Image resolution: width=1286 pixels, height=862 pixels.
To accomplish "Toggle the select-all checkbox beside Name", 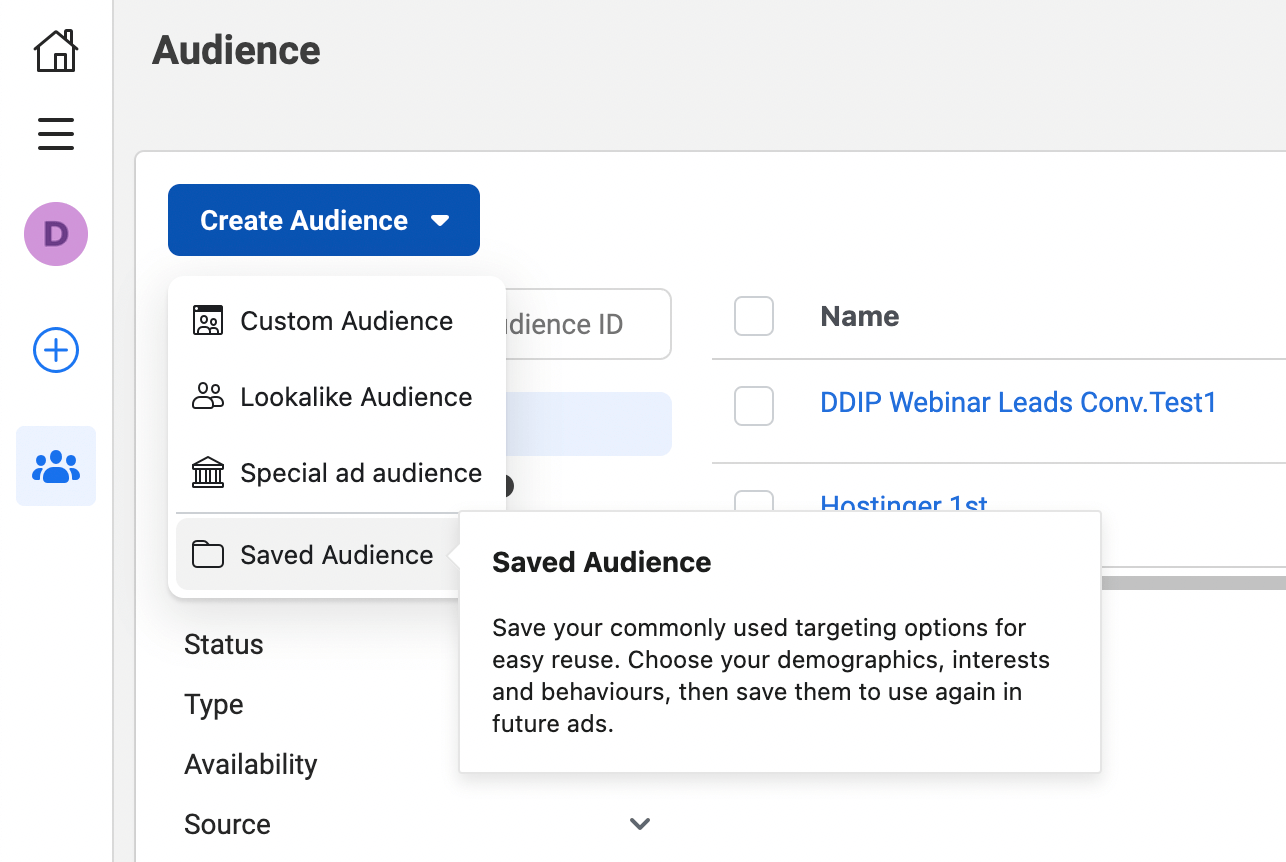I will point(754,316).
